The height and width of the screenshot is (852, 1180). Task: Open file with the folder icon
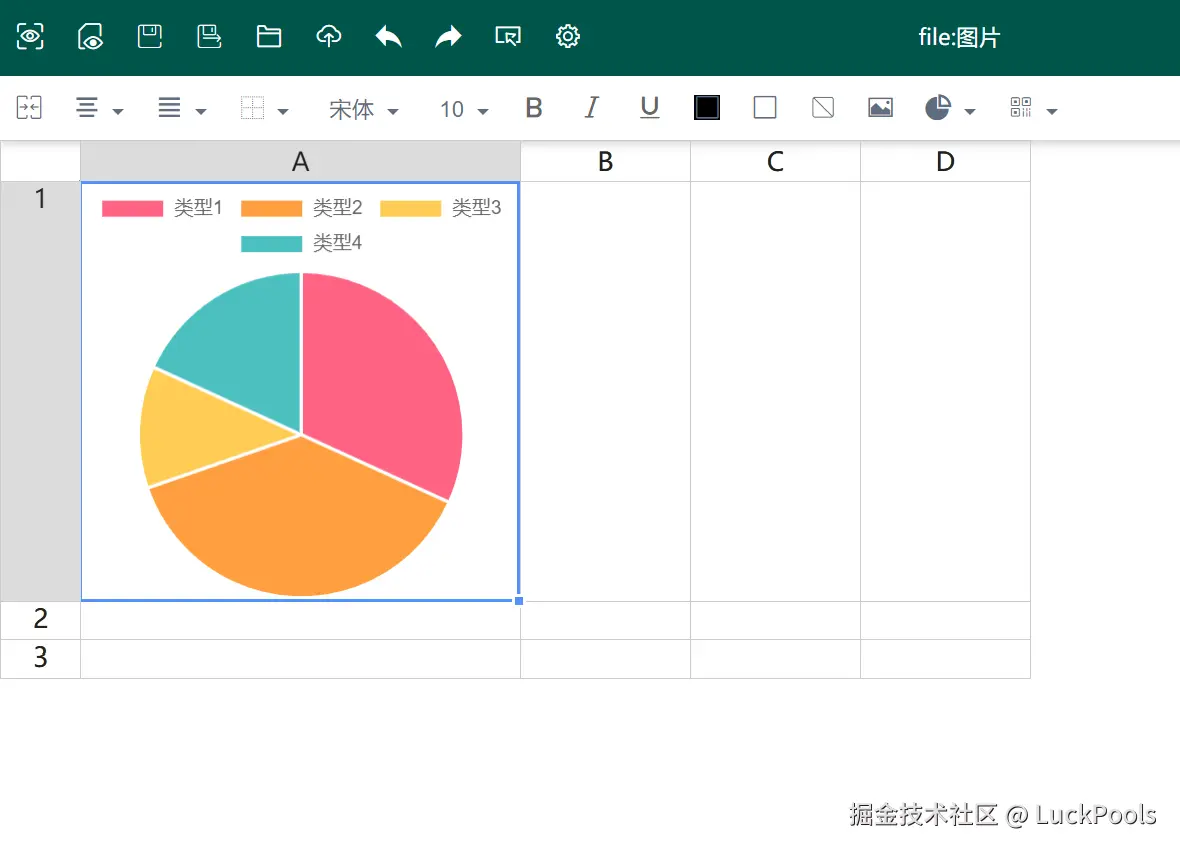(x=269, y=36)
